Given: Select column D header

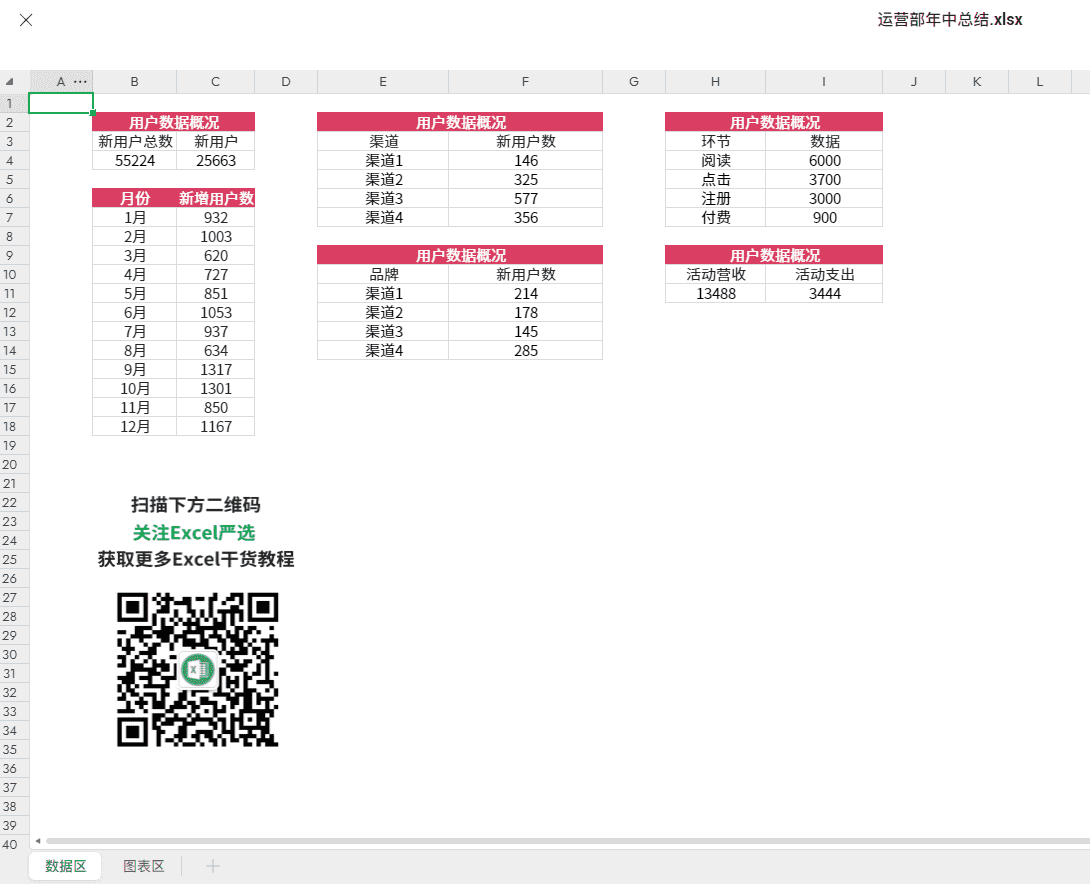Looking at the screenshot, I should 286,82.
